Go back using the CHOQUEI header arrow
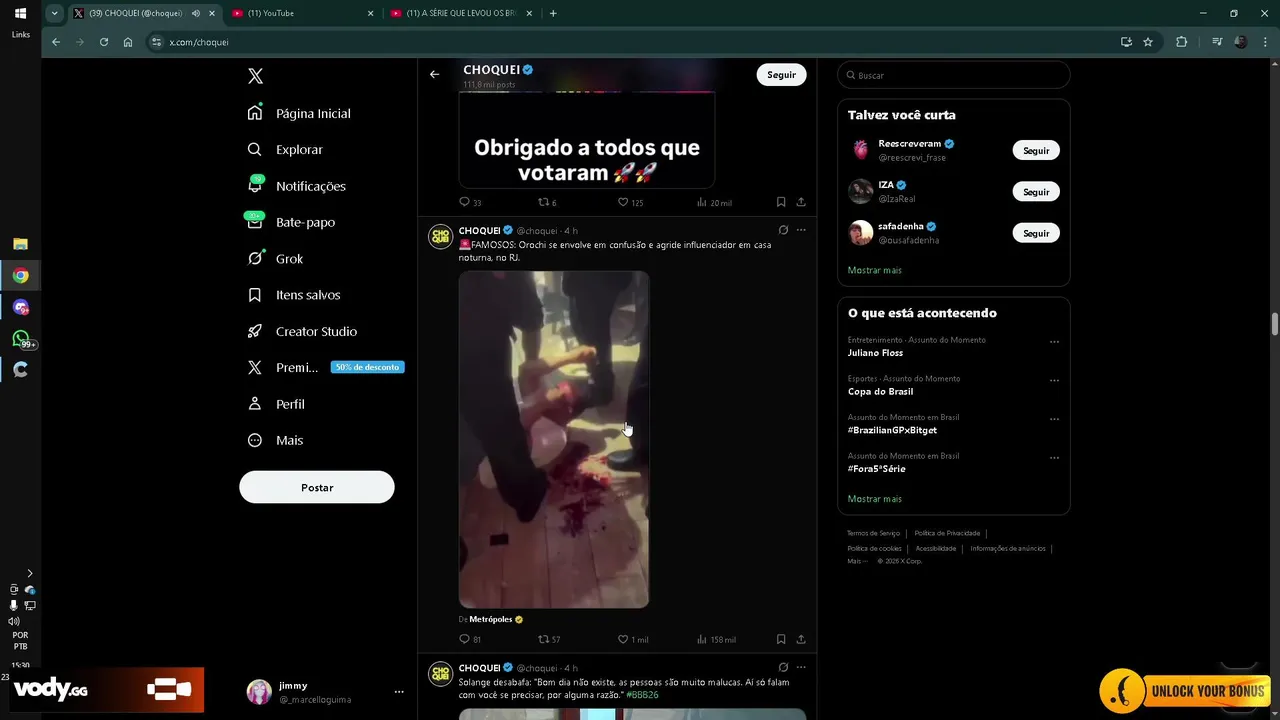The image size is (1280, 720). [x=434, y=74]
